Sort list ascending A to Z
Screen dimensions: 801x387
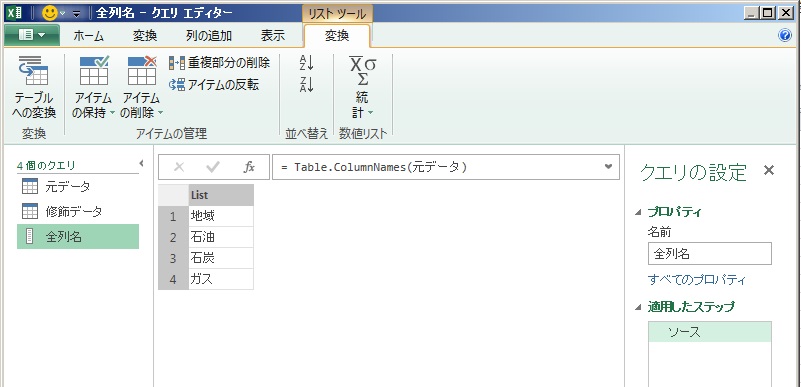point(307,63)
